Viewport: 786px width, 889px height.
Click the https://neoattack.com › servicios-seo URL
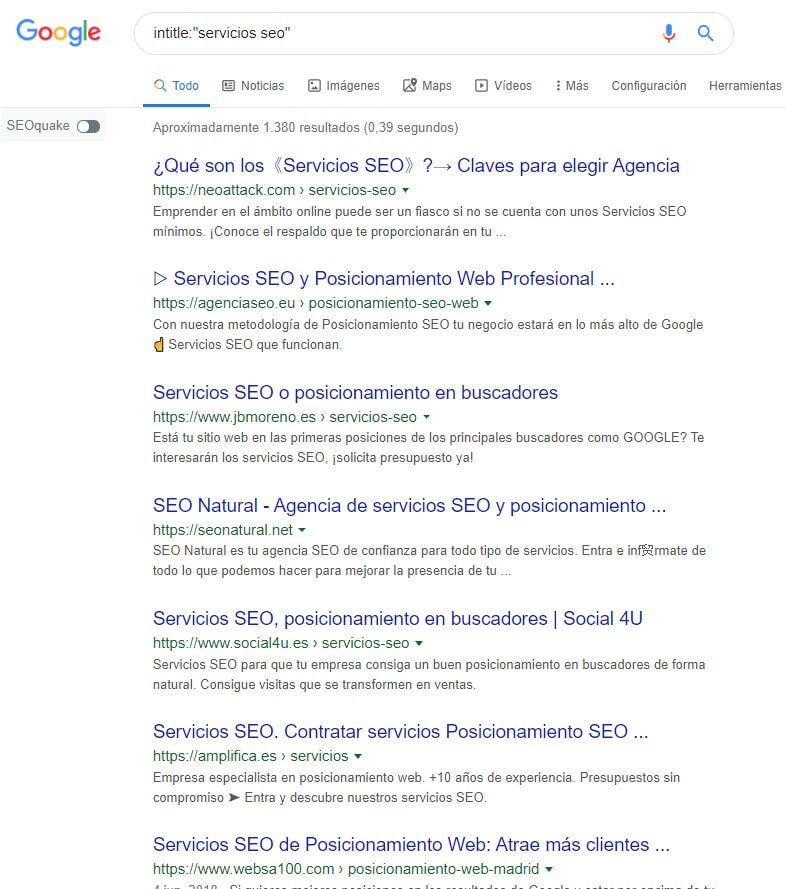[274, 190]
